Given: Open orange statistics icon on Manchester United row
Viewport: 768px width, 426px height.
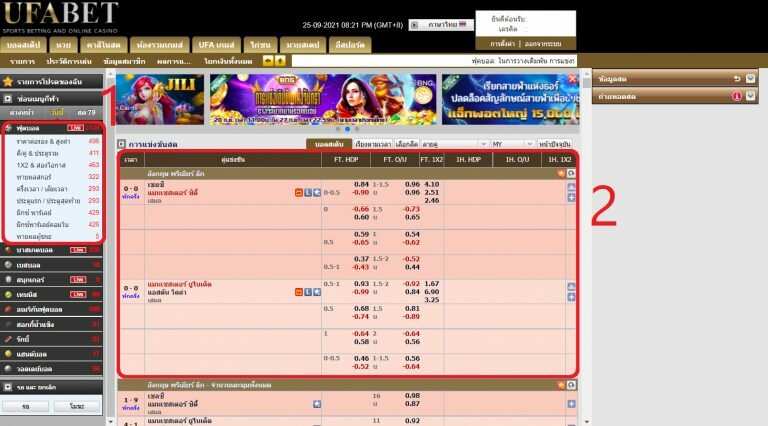Looking at the screenshot, I should 299,292.
